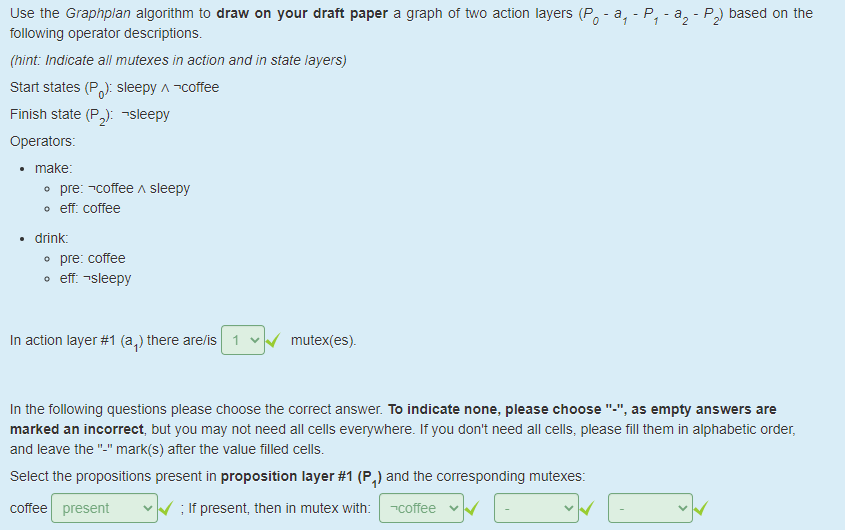
Task: Click the green checkmark beside mutex count dropdown
Action: [x=273, y=340]
